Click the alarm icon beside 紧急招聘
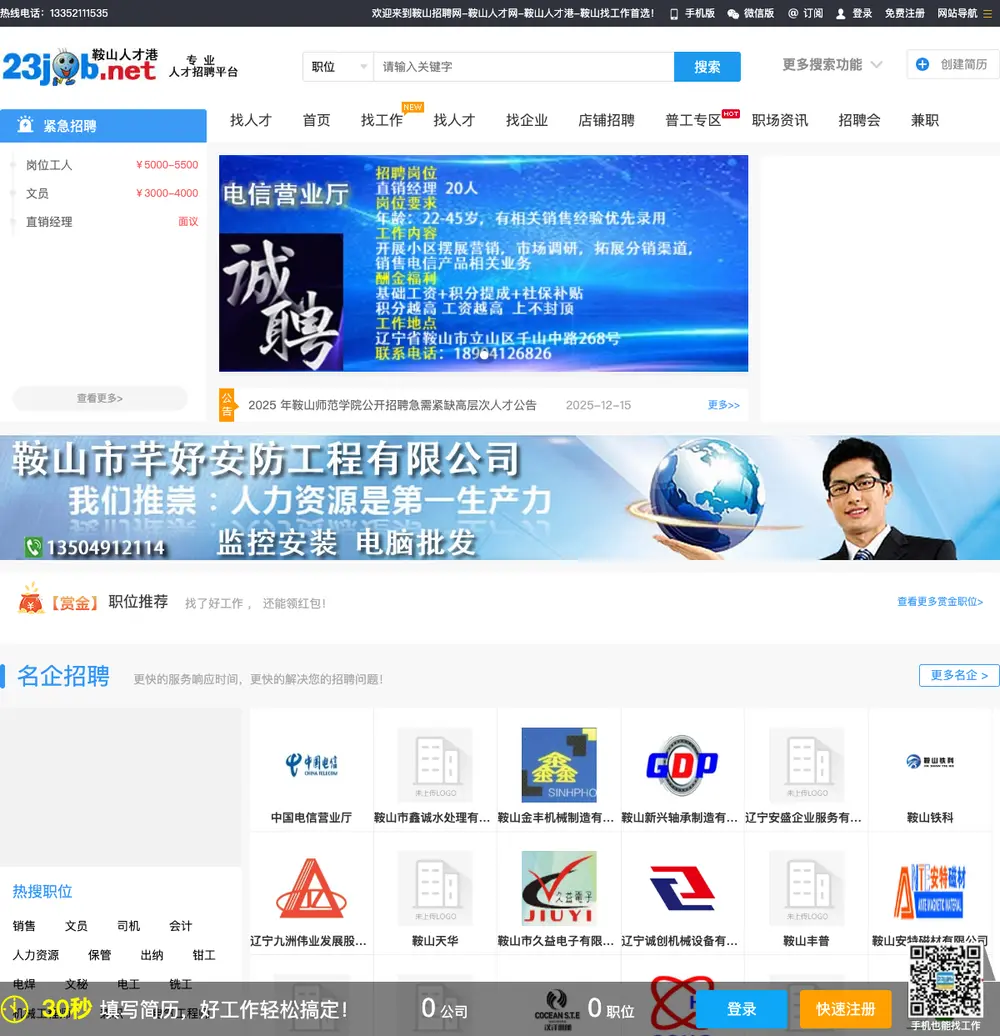 pyautogui.click(x=25, y=125)
